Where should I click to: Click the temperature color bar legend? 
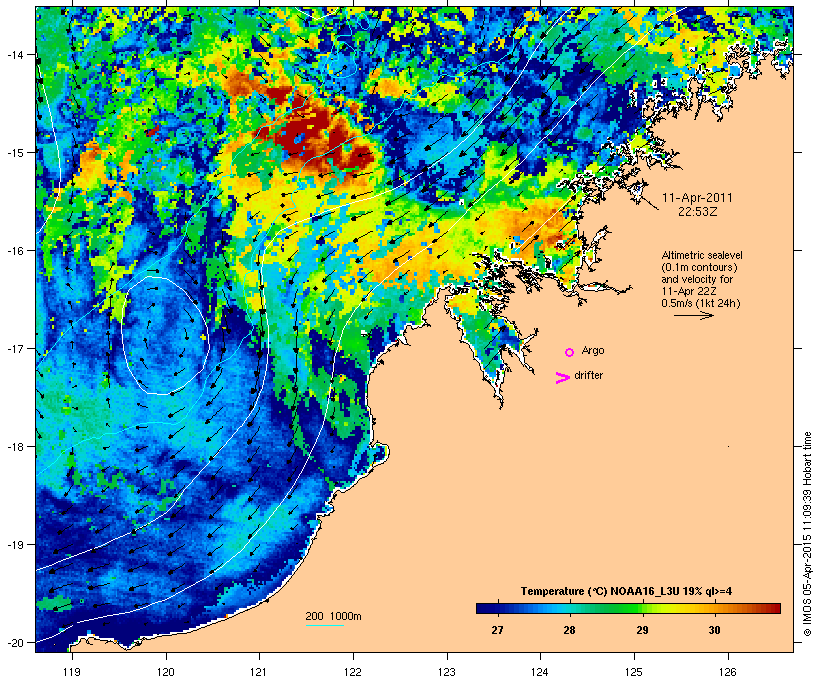[x=628, y=608]
